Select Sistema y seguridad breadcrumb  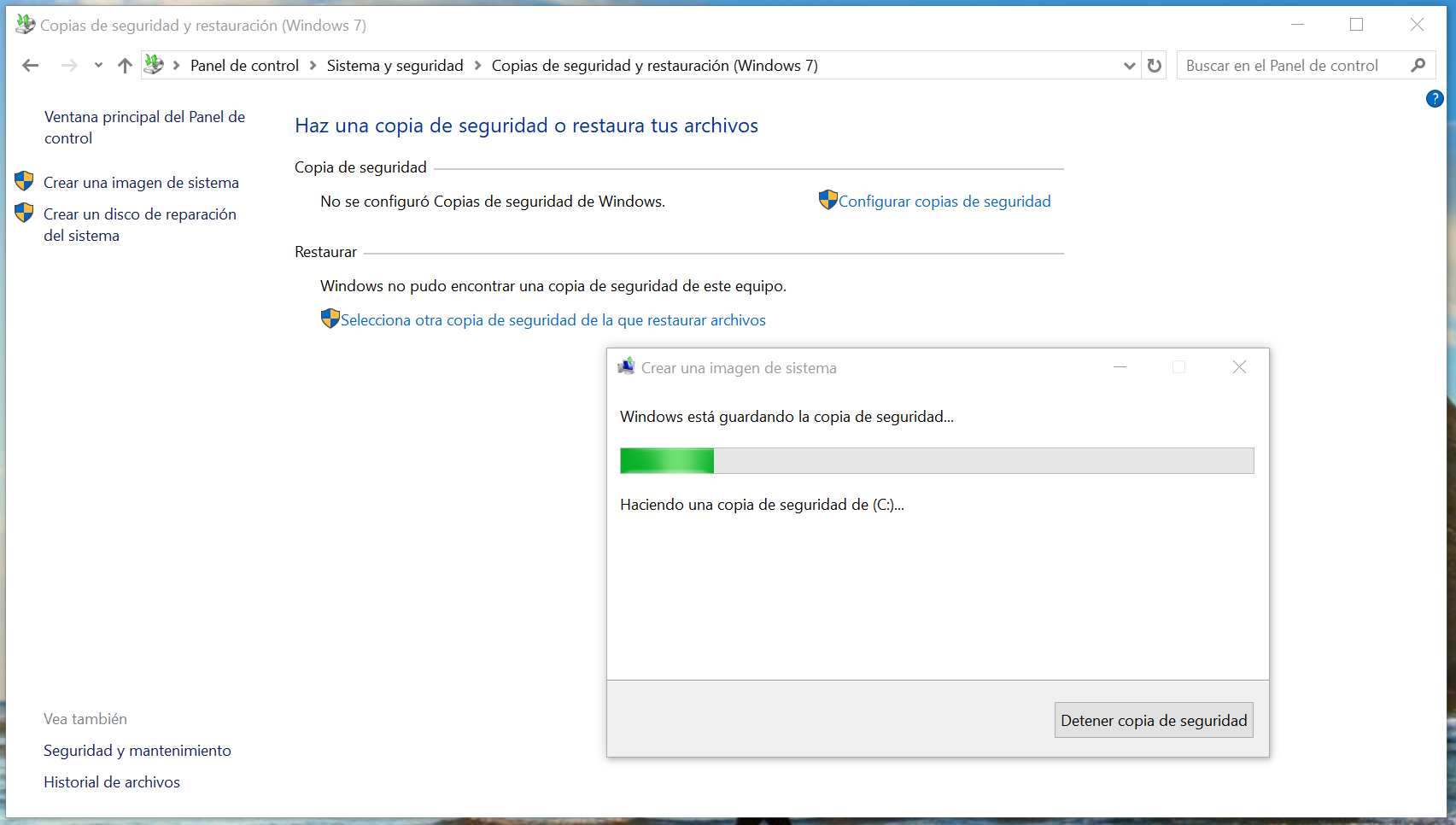pos(395,66)
